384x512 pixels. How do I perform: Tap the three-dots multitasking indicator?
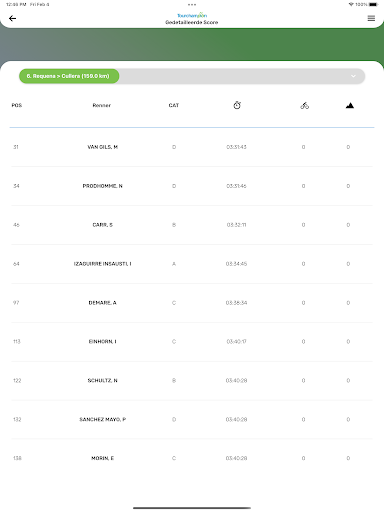point(192,4)
